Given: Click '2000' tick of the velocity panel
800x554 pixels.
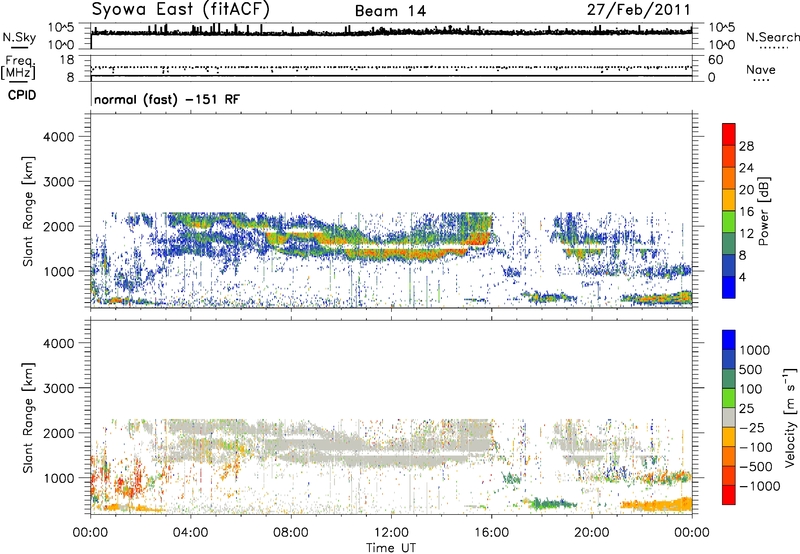Looking at the screenshot, I should point(59,434).
